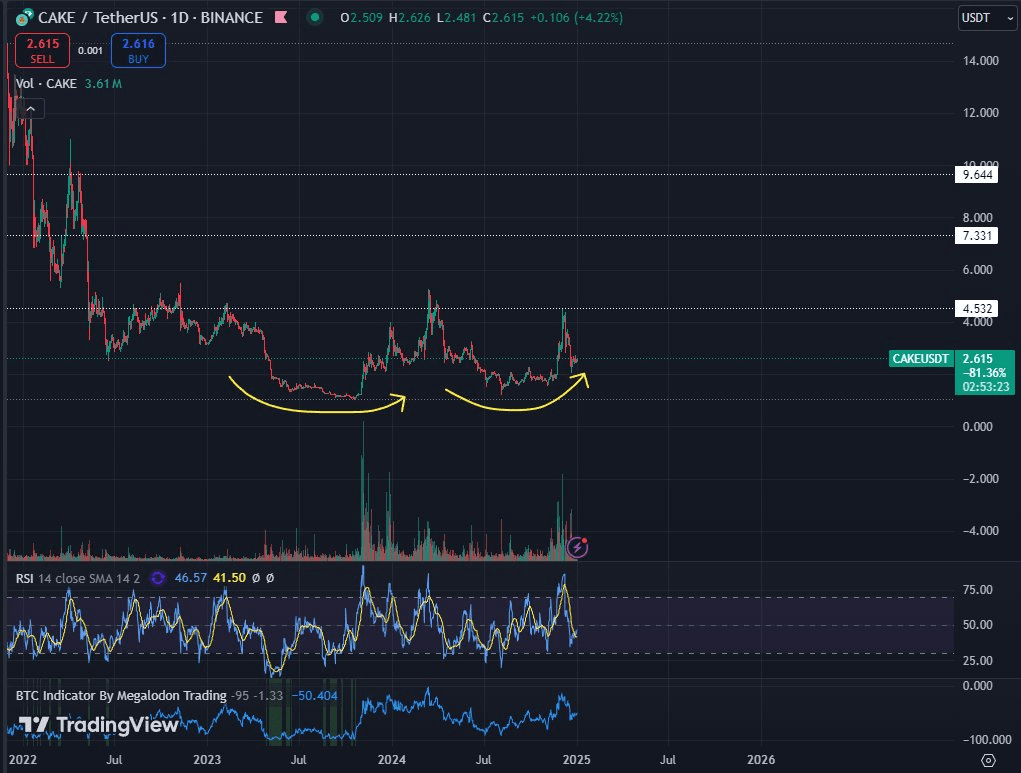The image size is (1021, 773).
Task: Collapse the indicator legend with the chevron
Action: click(31, 109)
